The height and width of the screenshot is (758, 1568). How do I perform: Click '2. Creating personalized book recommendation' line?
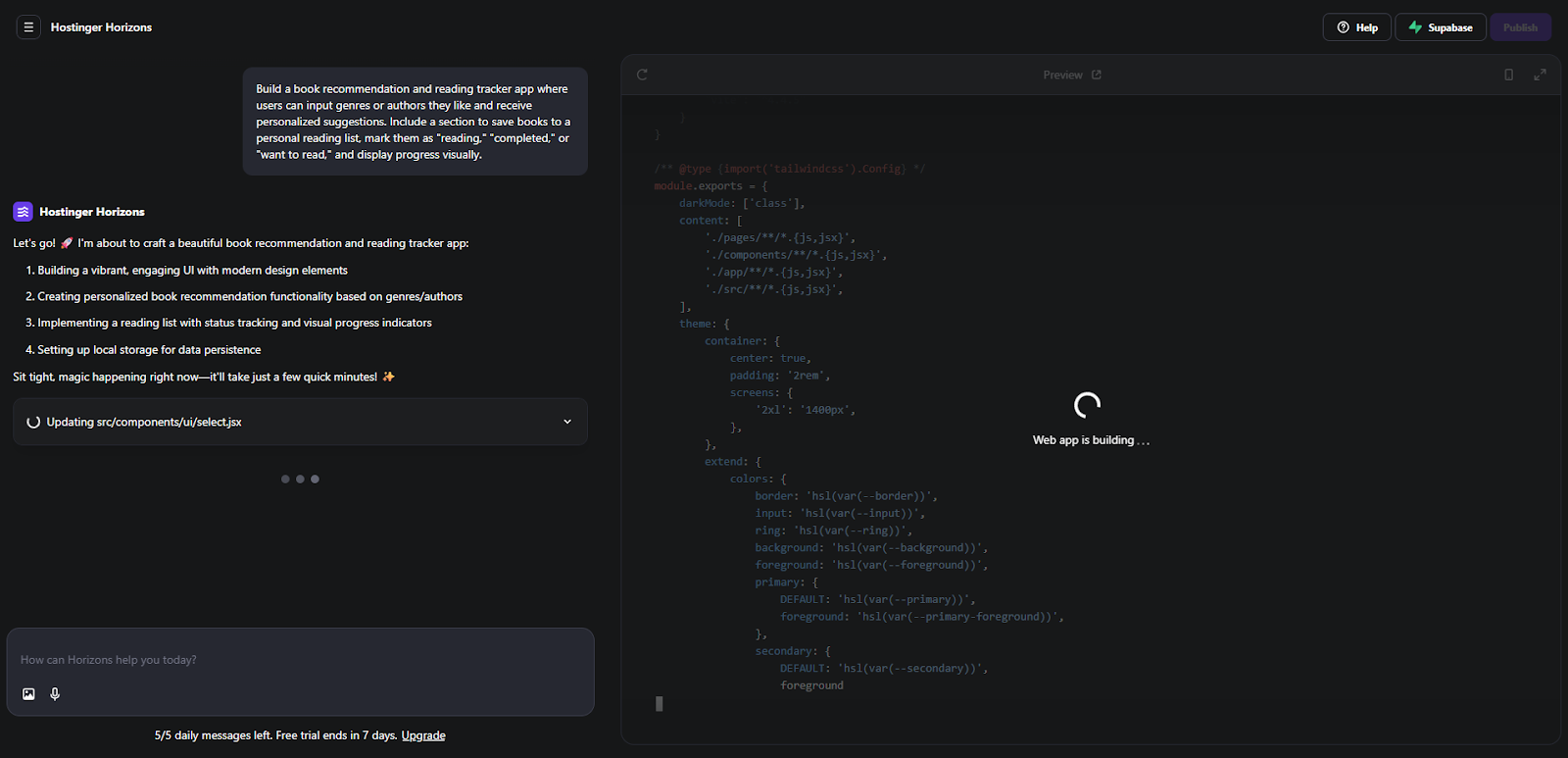[x=244, y=296]
